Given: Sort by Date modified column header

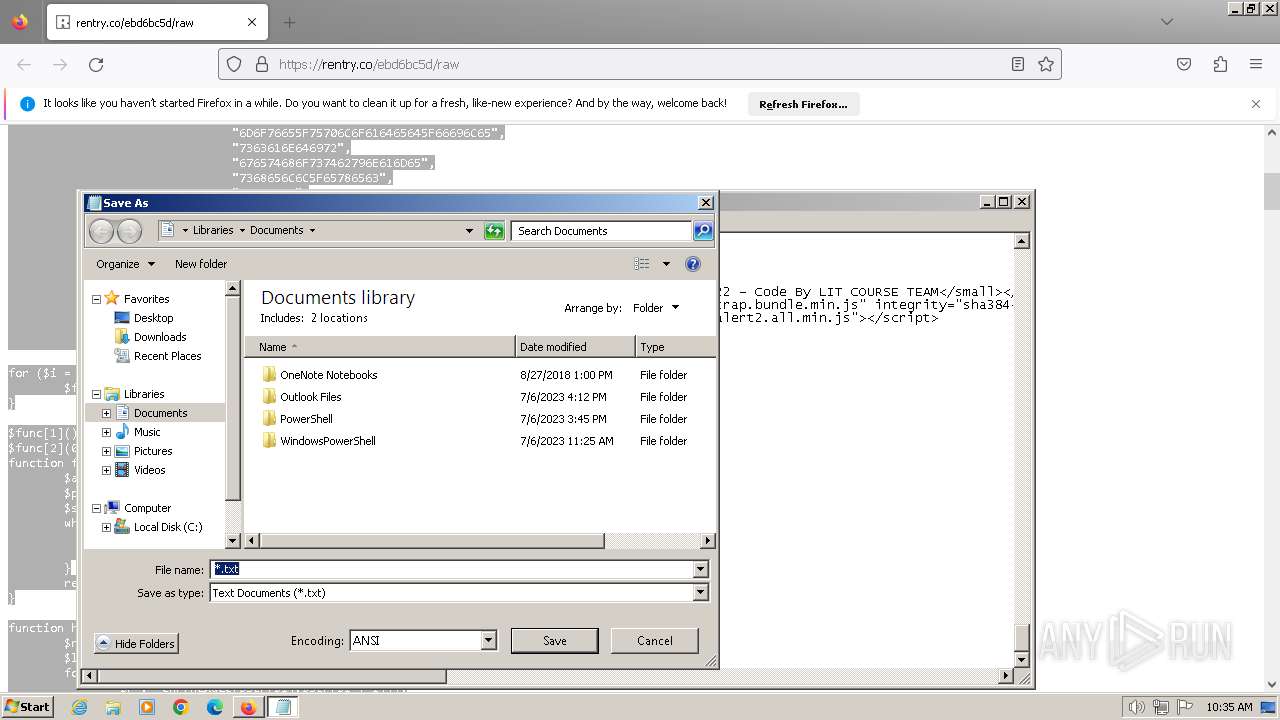Looking at the screenshot, I should click(575, 347).
